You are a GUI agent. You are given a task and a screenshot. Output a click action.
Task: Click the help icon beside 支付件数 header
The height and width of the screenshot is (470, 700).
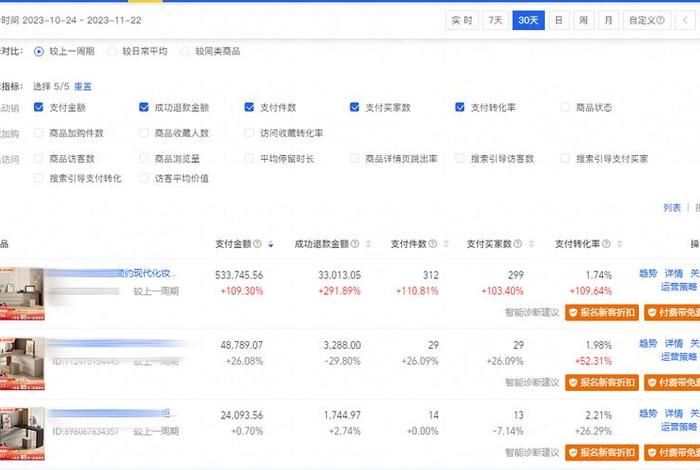[432, 244]
